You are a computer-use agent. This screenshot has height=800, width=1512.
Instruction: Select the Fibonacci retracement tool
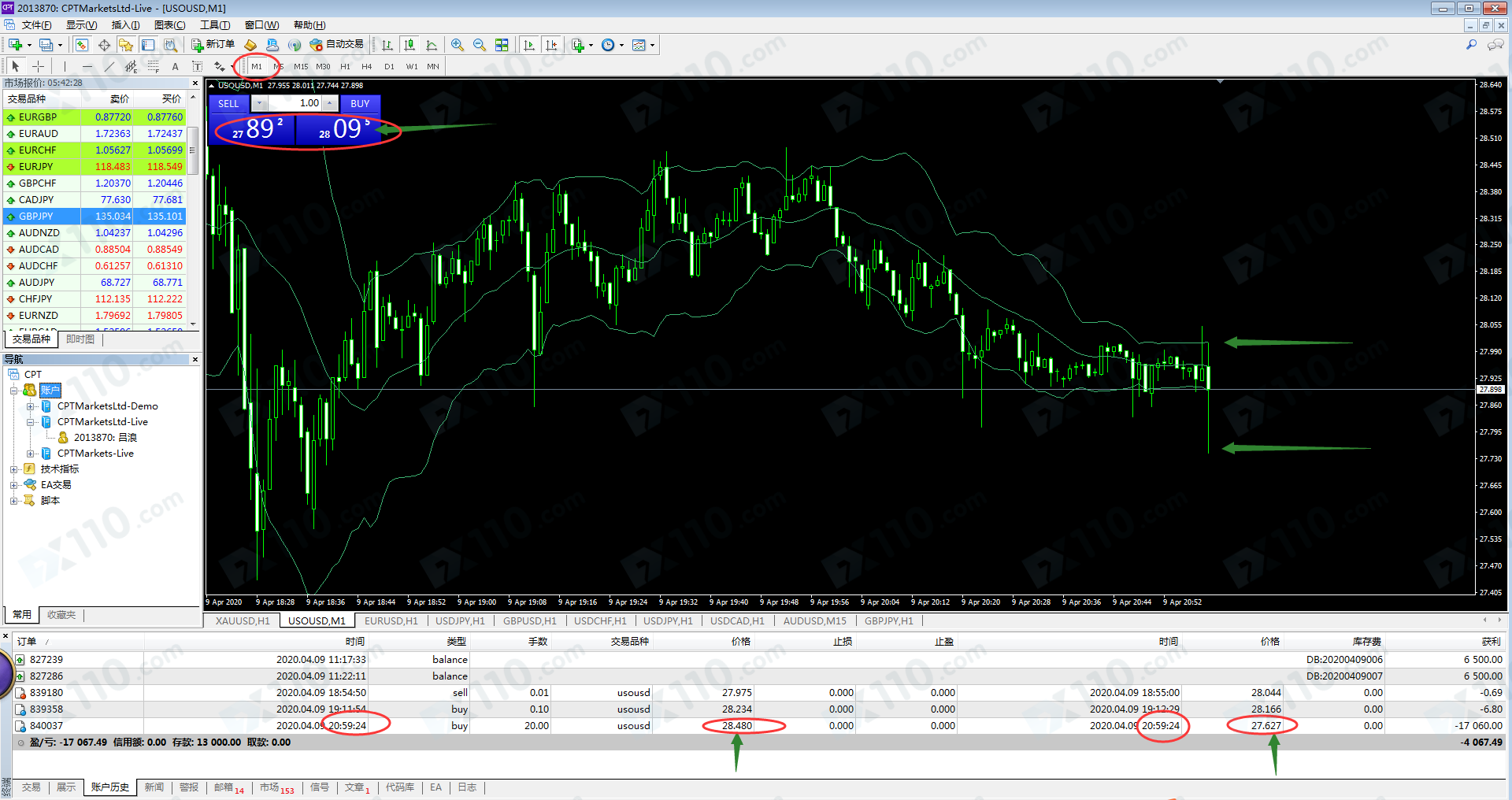coord(153,66)
